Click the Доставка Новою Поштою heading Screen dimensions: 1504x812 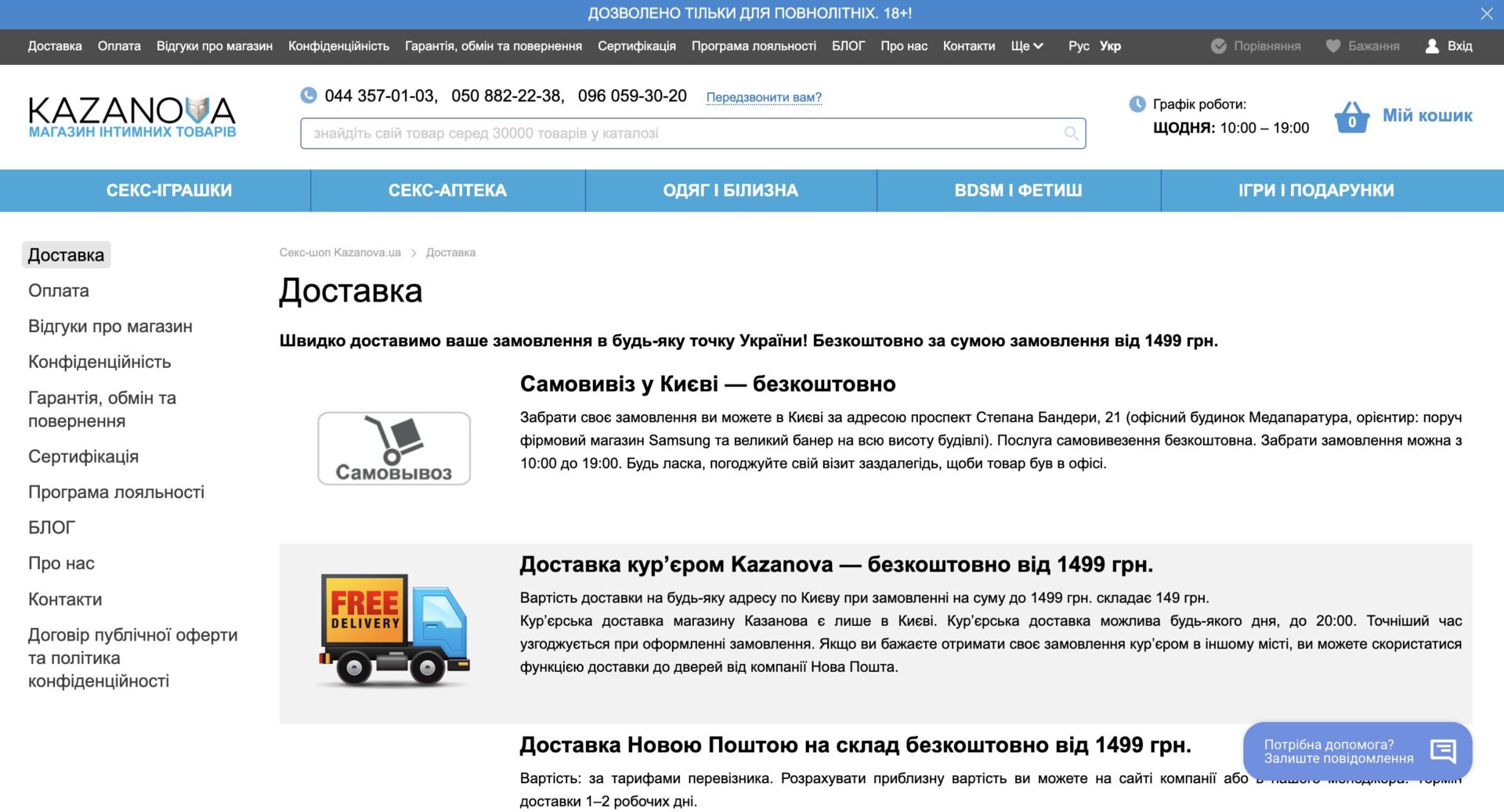pyautogui.click(x=855, y=745)
